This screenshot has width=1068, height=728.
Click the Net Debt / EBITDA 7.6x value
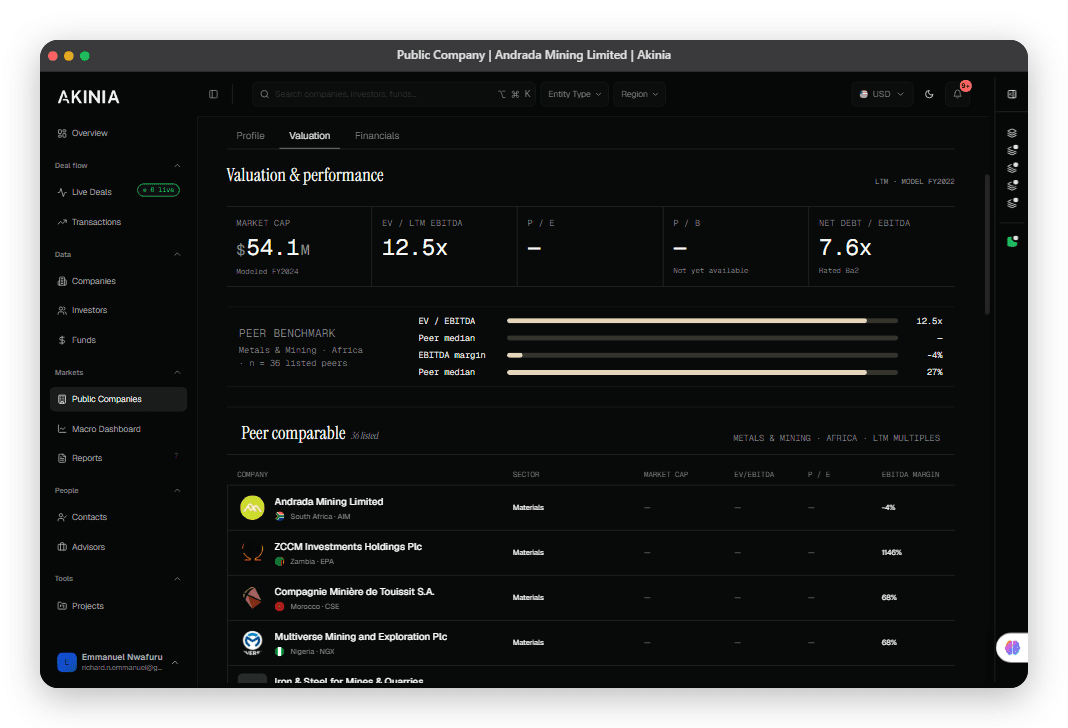point(845,248)
